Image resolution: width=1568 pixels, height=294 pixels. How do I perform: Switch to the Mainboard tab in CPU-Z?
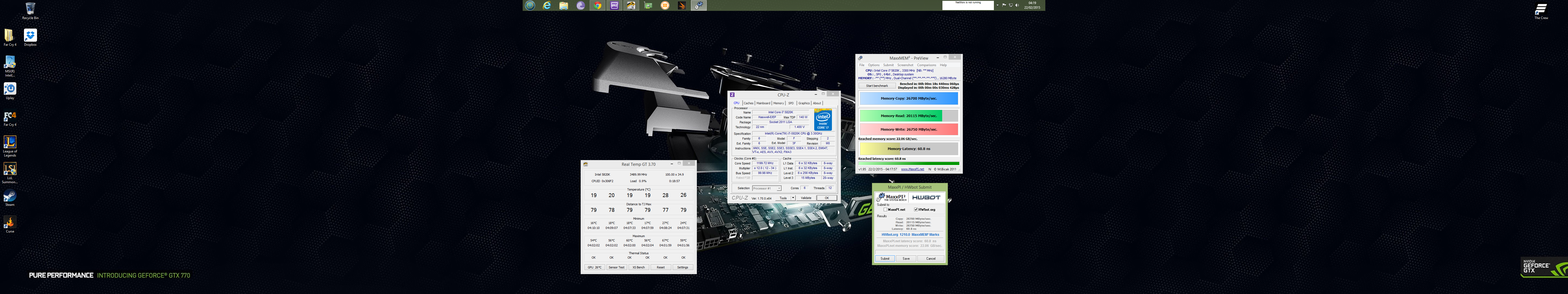[x=763, y=103]
